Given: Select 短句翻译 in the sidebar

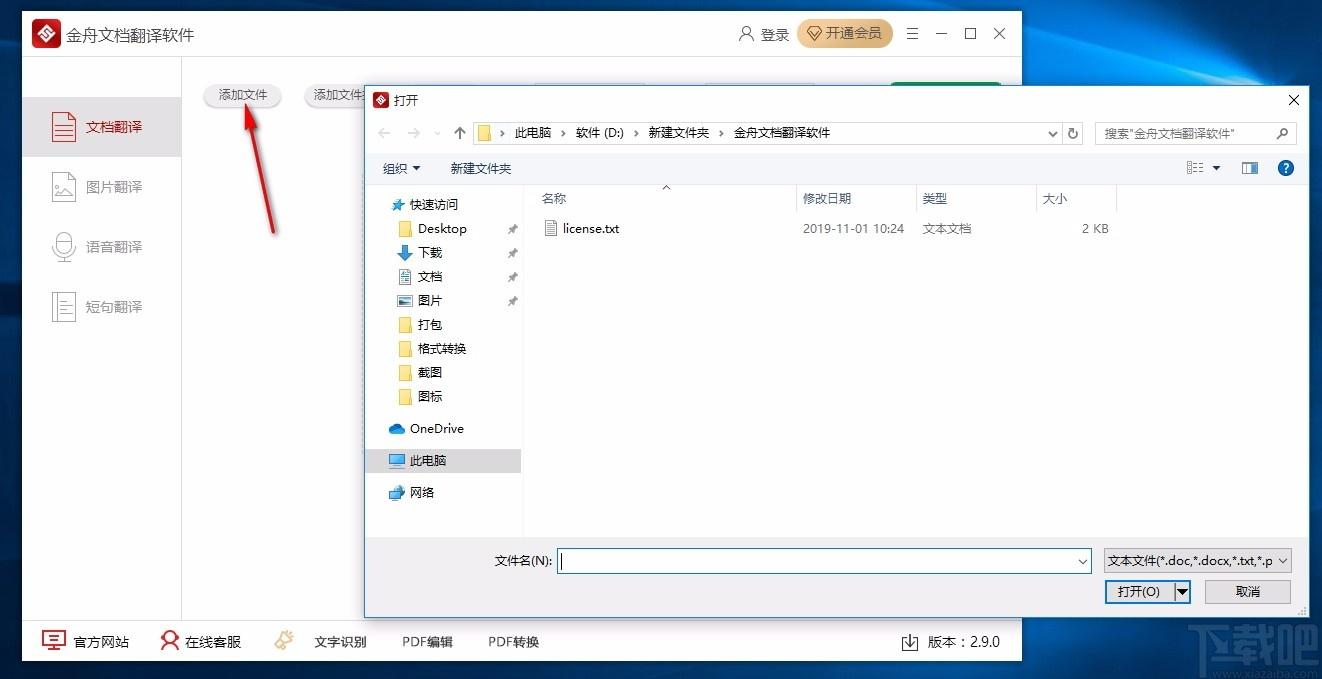Looking at the screenshot, I should 101,307.
